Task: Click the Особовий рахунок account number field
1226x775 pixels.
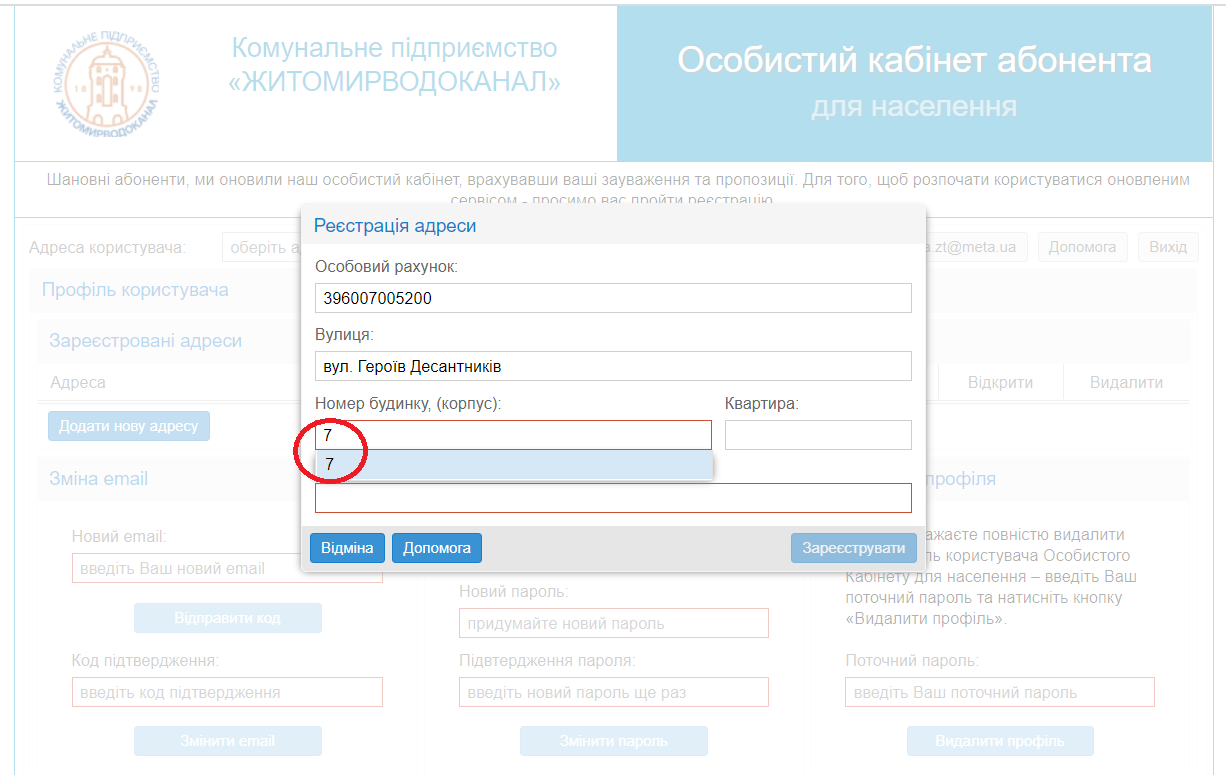Action: 612,298
